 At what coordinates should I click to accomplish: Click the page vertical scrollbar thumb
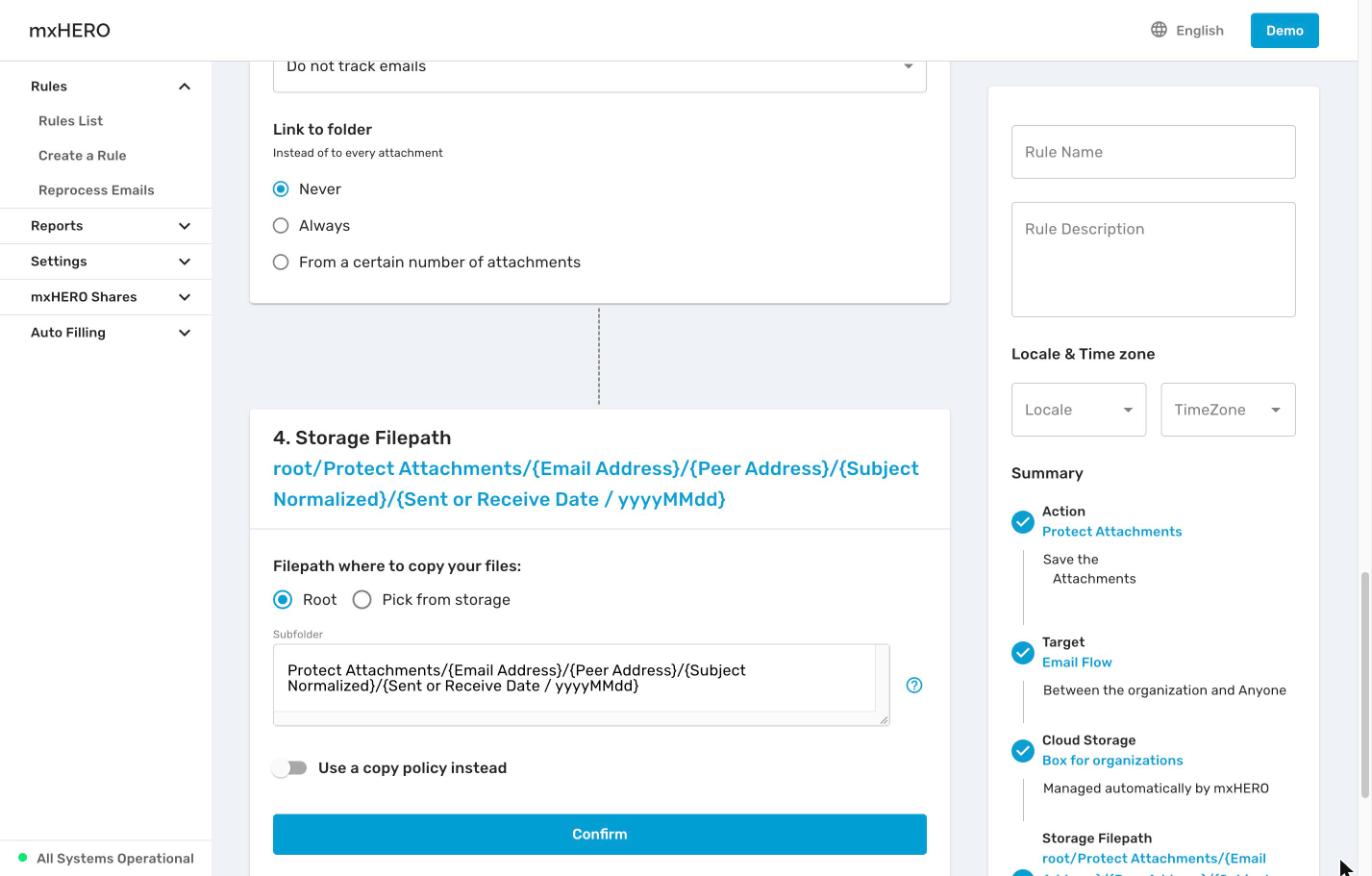point(1364,685)
